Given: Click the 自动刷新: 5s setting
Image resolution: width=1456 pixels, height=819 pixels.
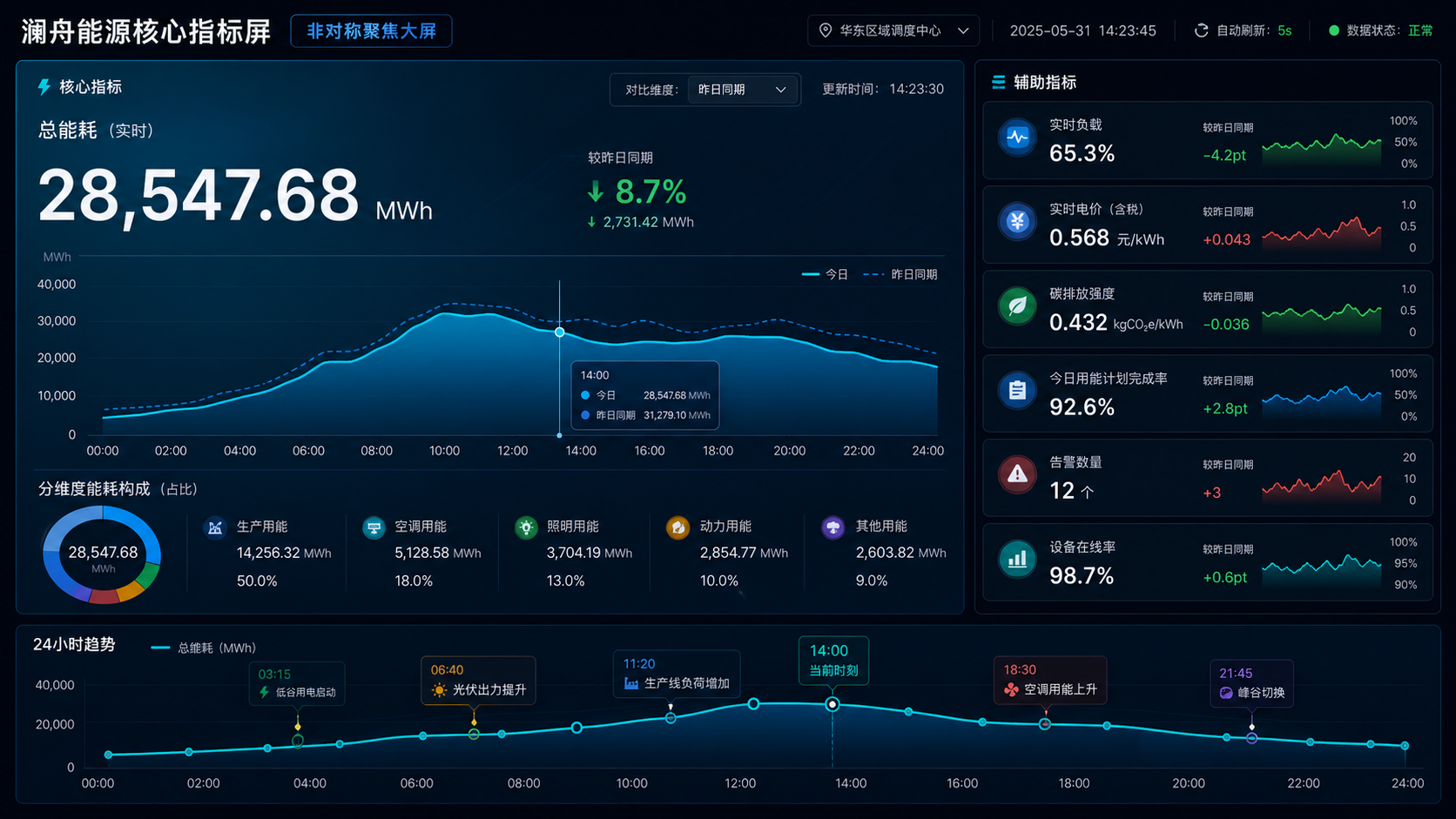Looking at the screenshot, I should [1243, 30].
